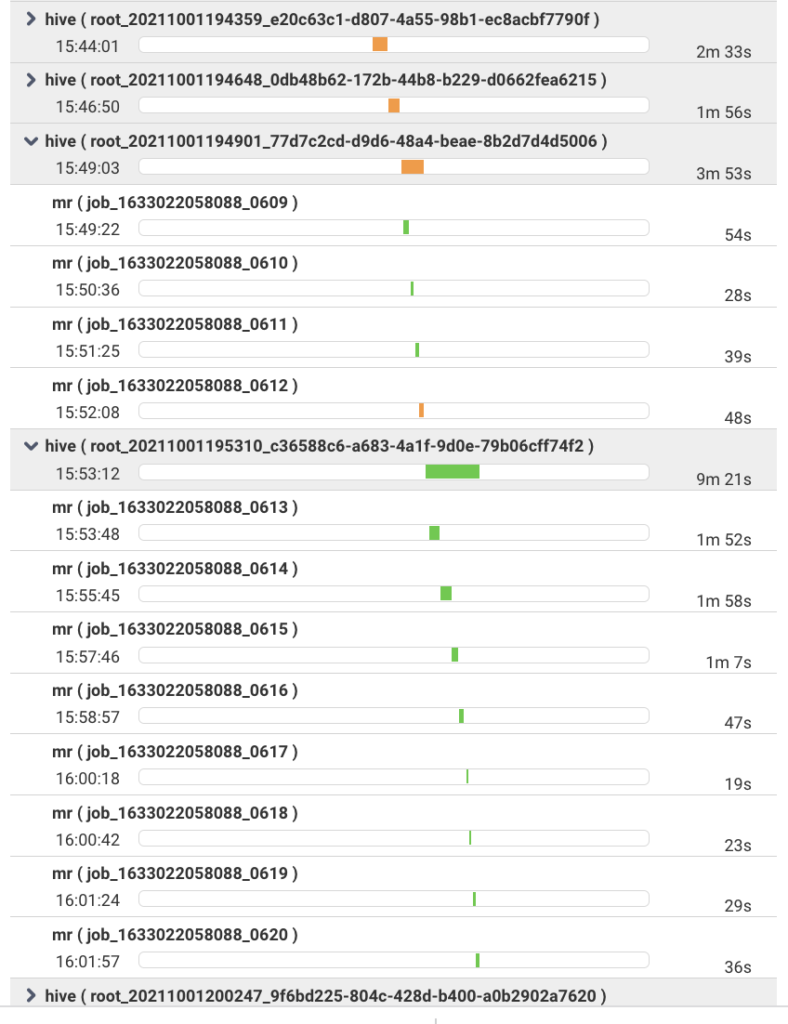Click green bar for job 0614
Viewport: 788px width, 1024px height.
point(446,594)
